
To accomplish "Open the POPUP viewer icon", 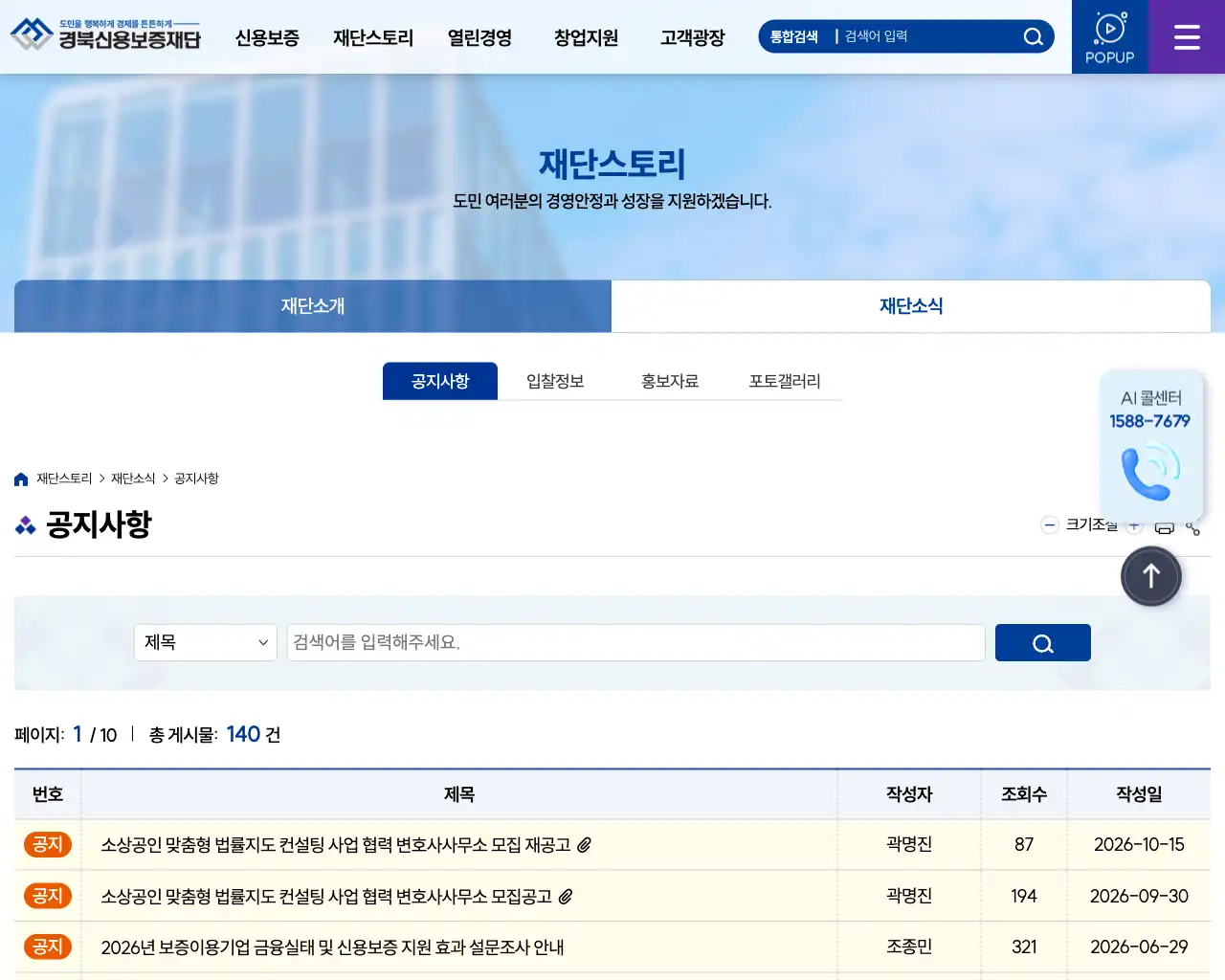I will tap(1110, 37).
